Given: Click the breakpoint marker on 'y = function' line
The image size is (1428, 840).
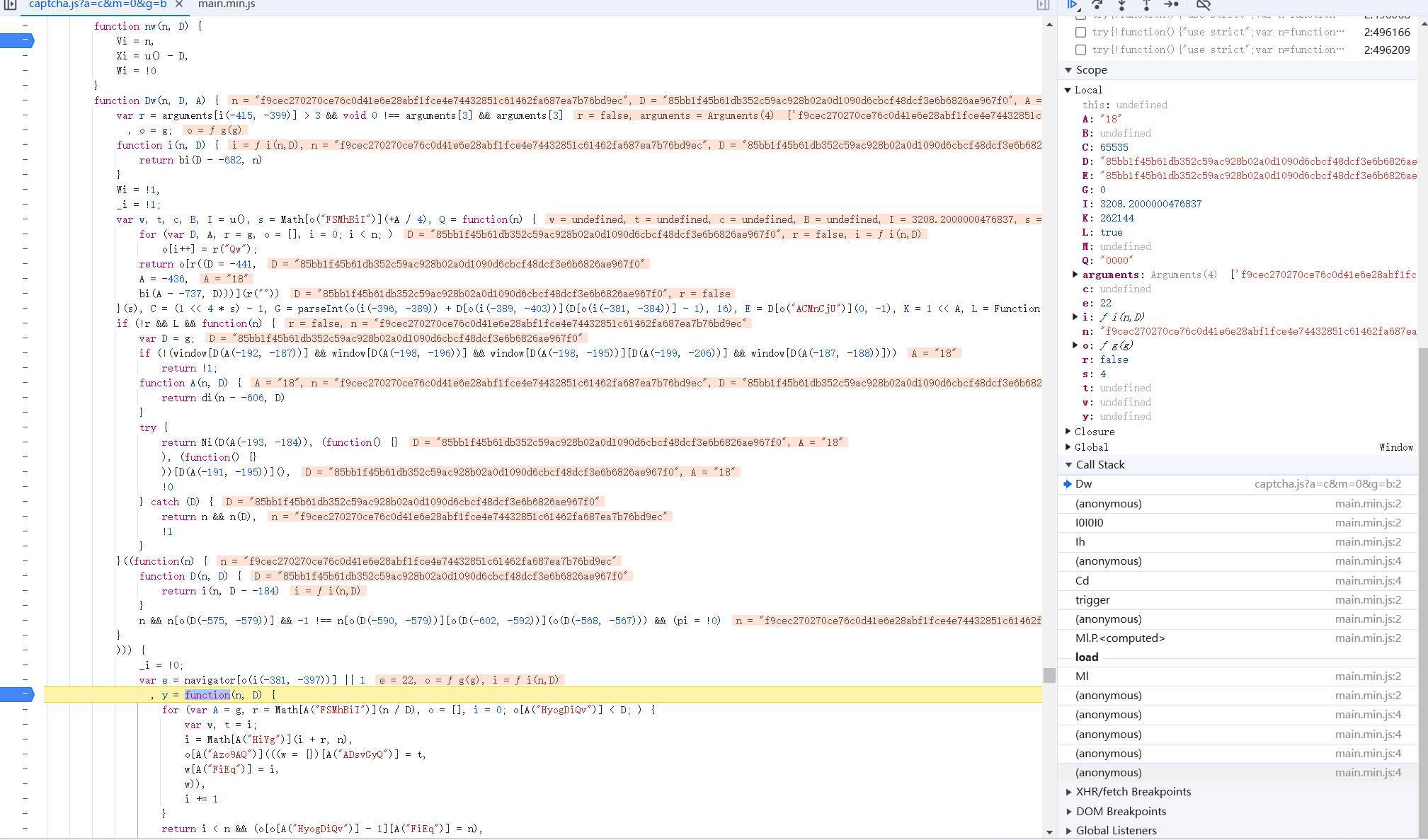Looking at the screenshot, I should [17, 695].
